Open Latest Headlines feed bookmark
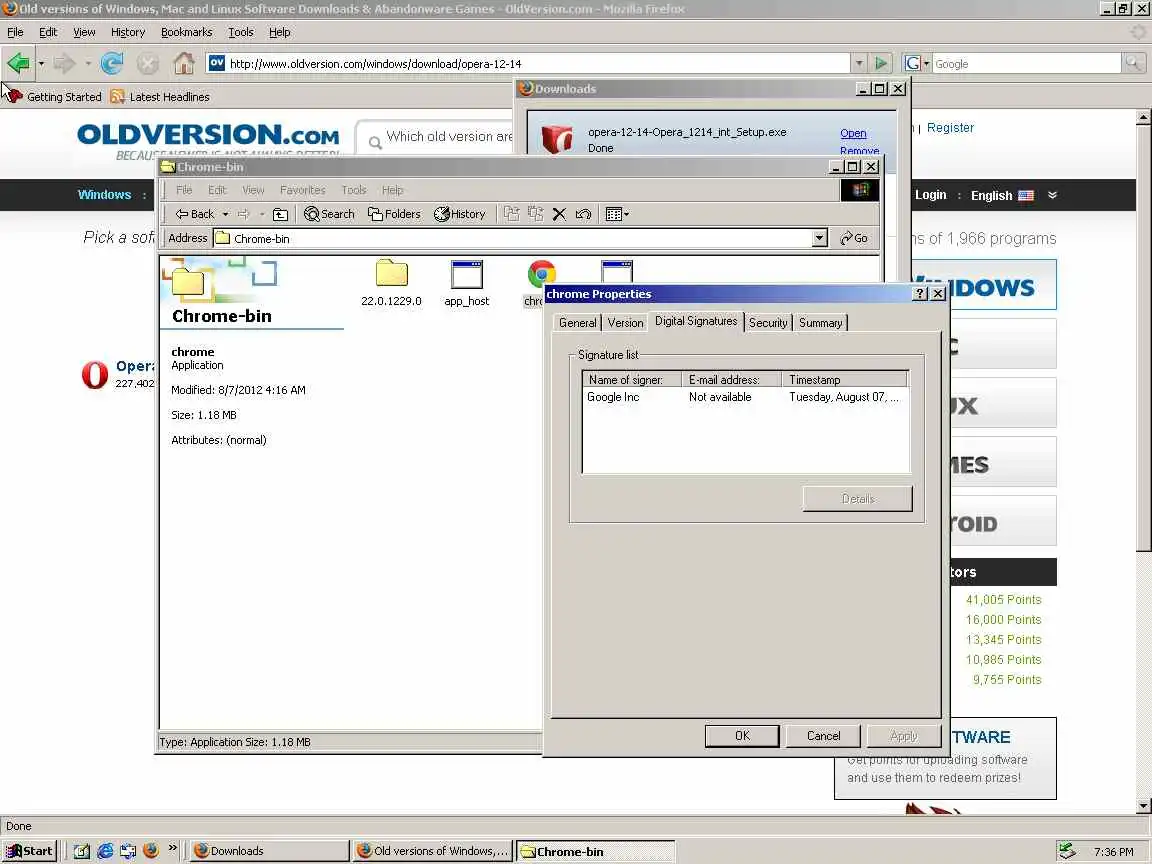The image size is (1152, 864). [160, 96]
